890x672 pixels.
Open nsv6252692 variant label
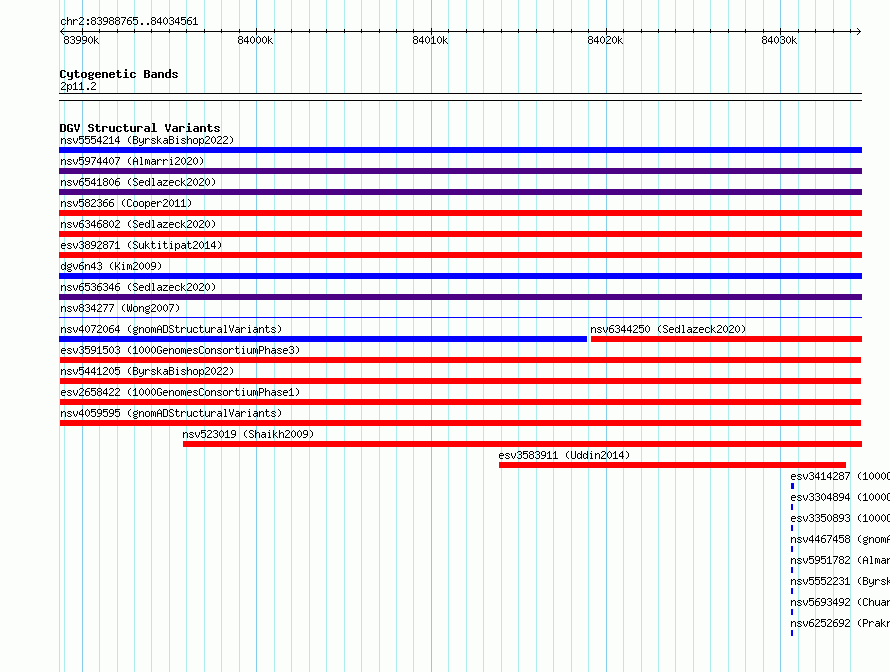pyautogui.click(x=840, y=623)
